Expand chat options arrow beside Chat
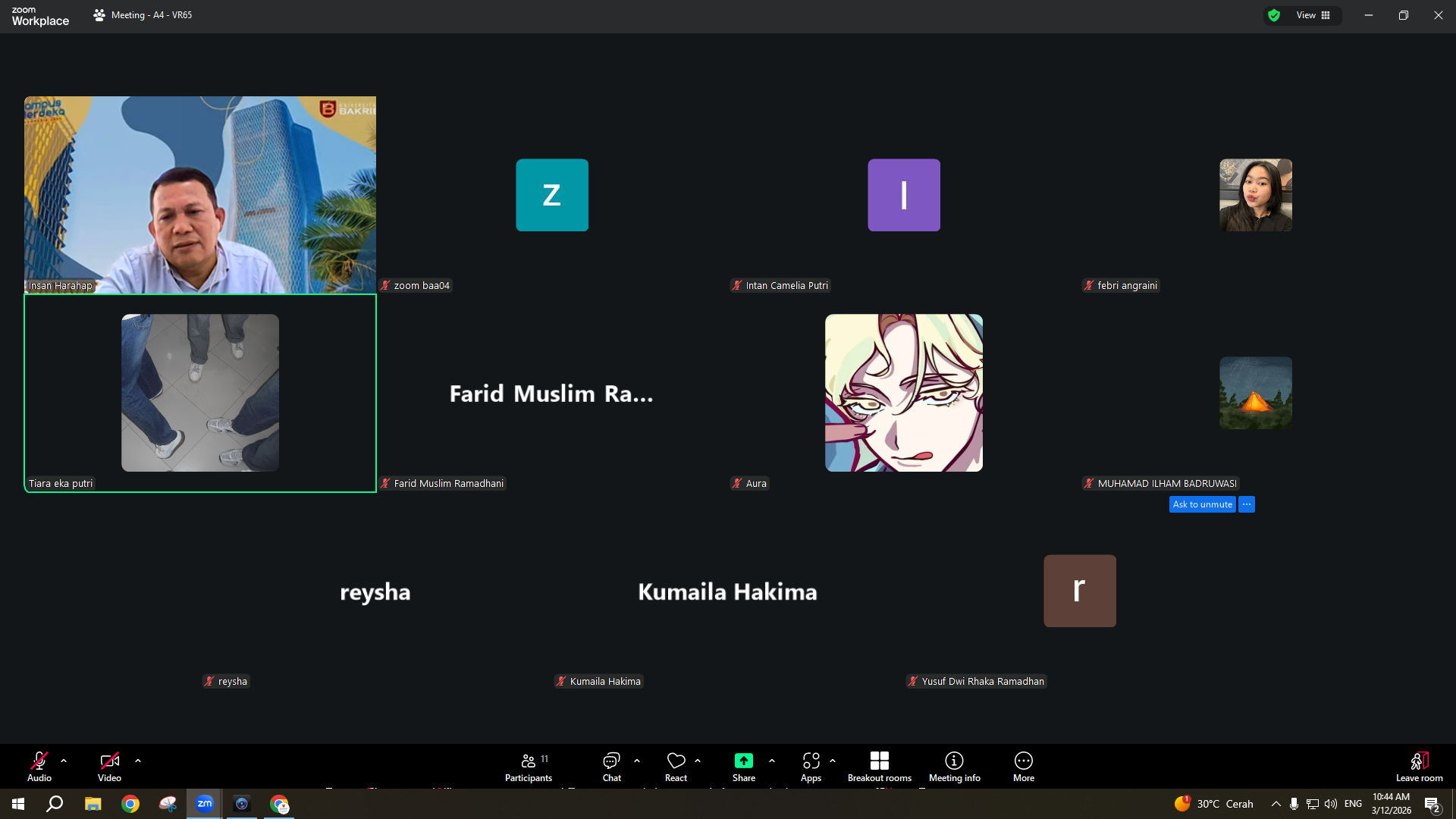Screen dimensions: 1456x819 tap(637, 761)
